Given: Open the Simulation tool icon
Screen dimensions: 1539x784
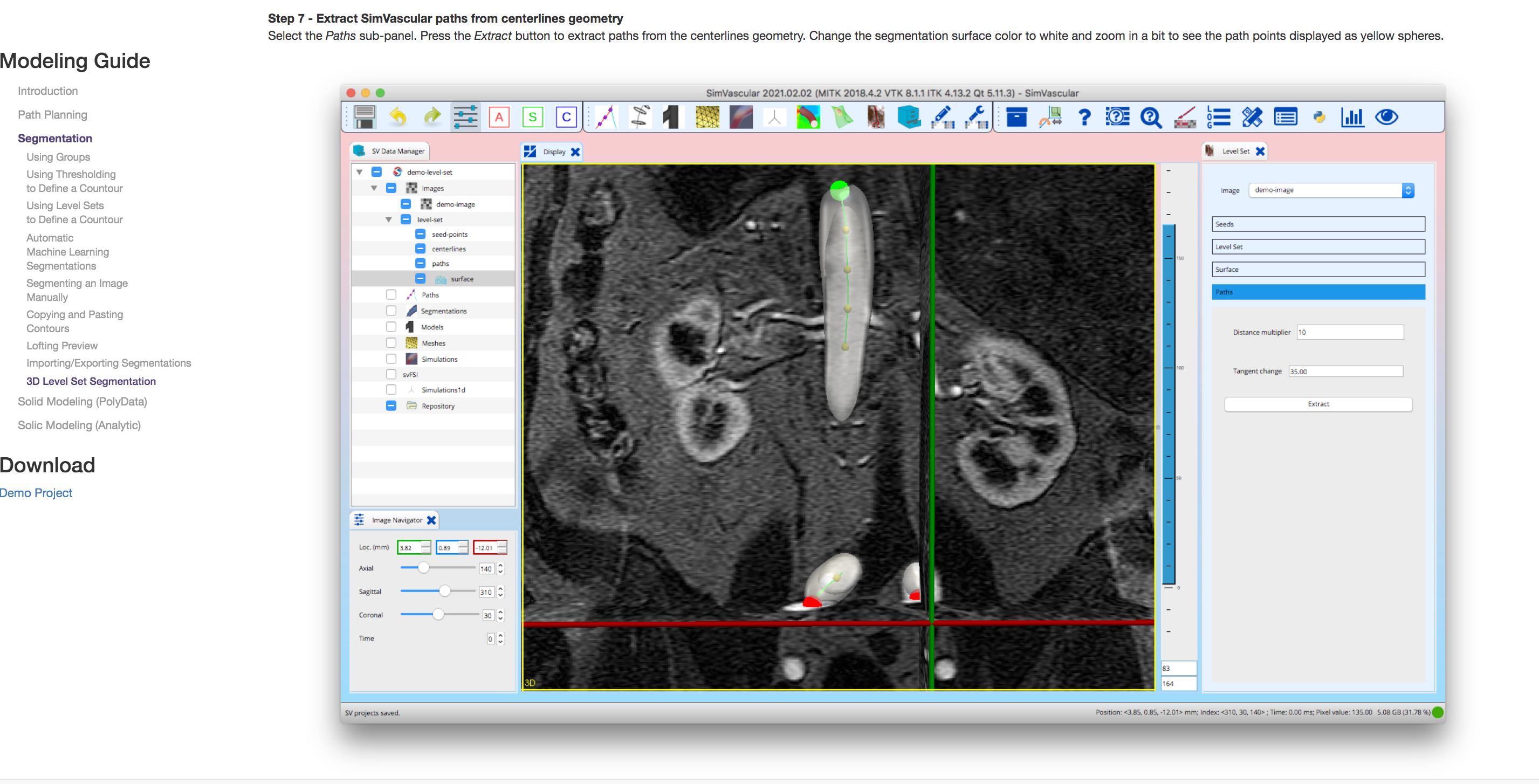Looking at the screenshot, I should [741, 117].
